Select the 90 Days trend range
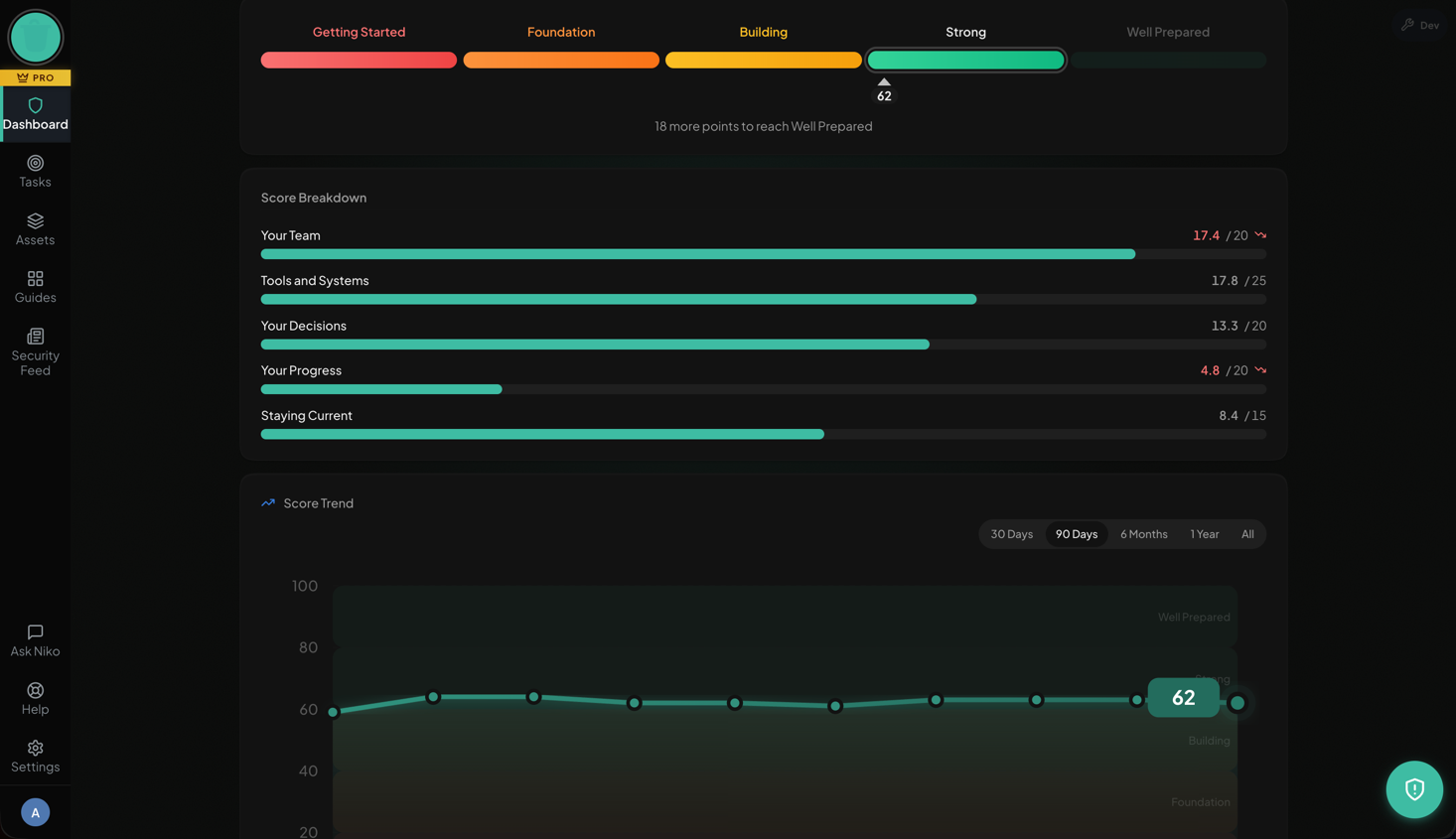This screenshot has height=839, width=1456. [1076, 534]
